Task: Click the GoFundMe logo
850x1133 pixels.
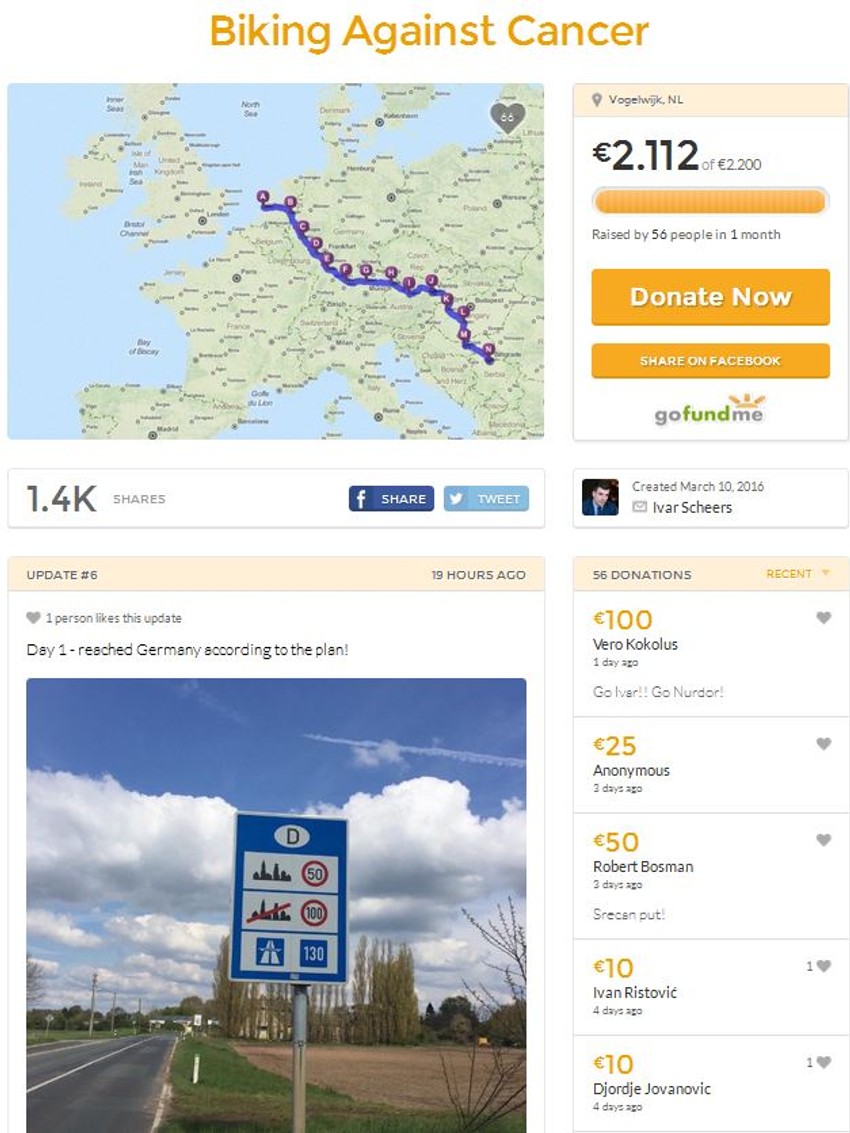Action: (x=710, y=411)
